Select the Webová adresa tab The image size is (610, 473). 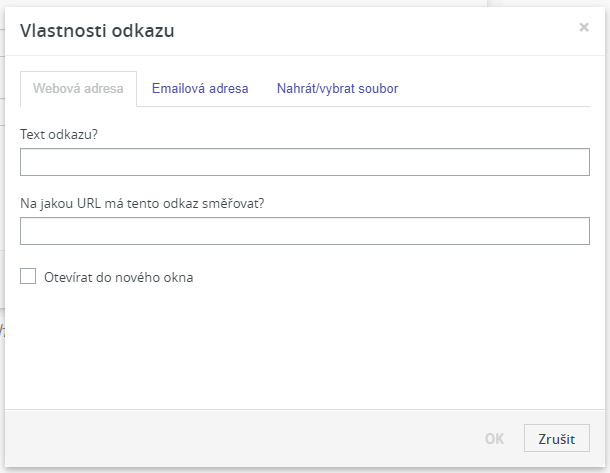click(x=78, y=89)
